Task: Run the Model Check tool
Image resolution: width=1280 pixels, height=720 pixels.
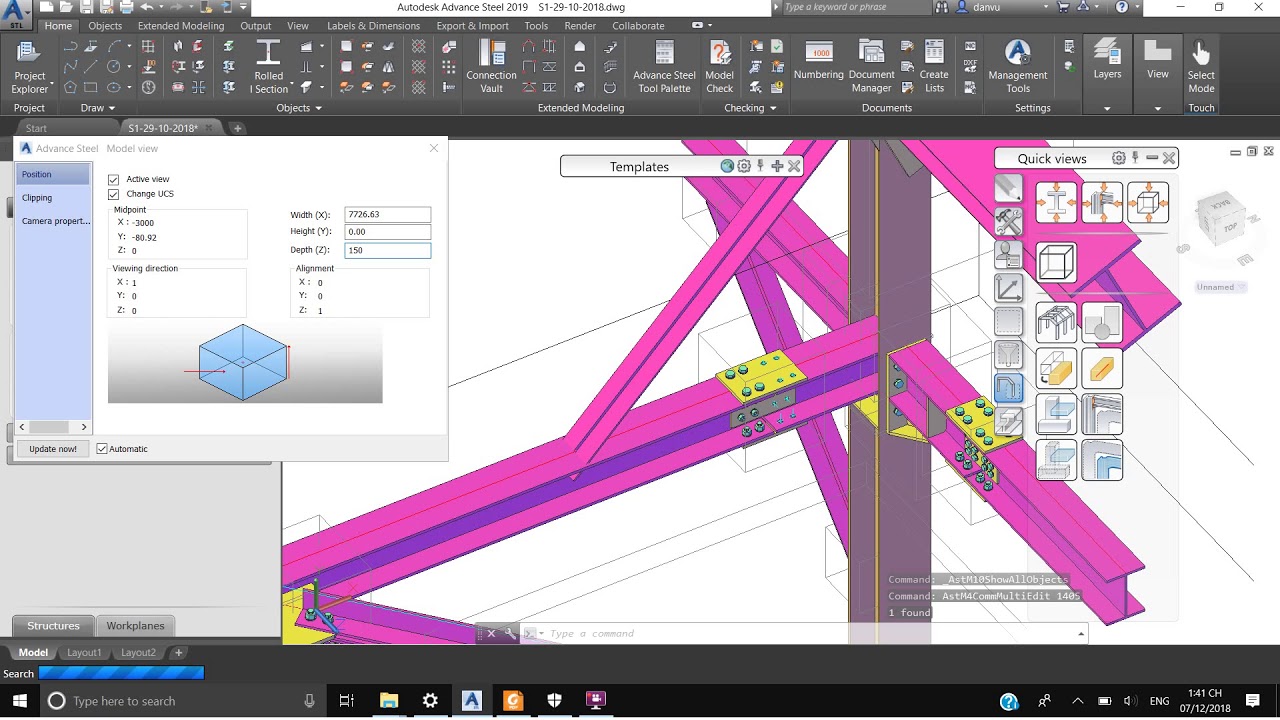Action: point(719,67)
